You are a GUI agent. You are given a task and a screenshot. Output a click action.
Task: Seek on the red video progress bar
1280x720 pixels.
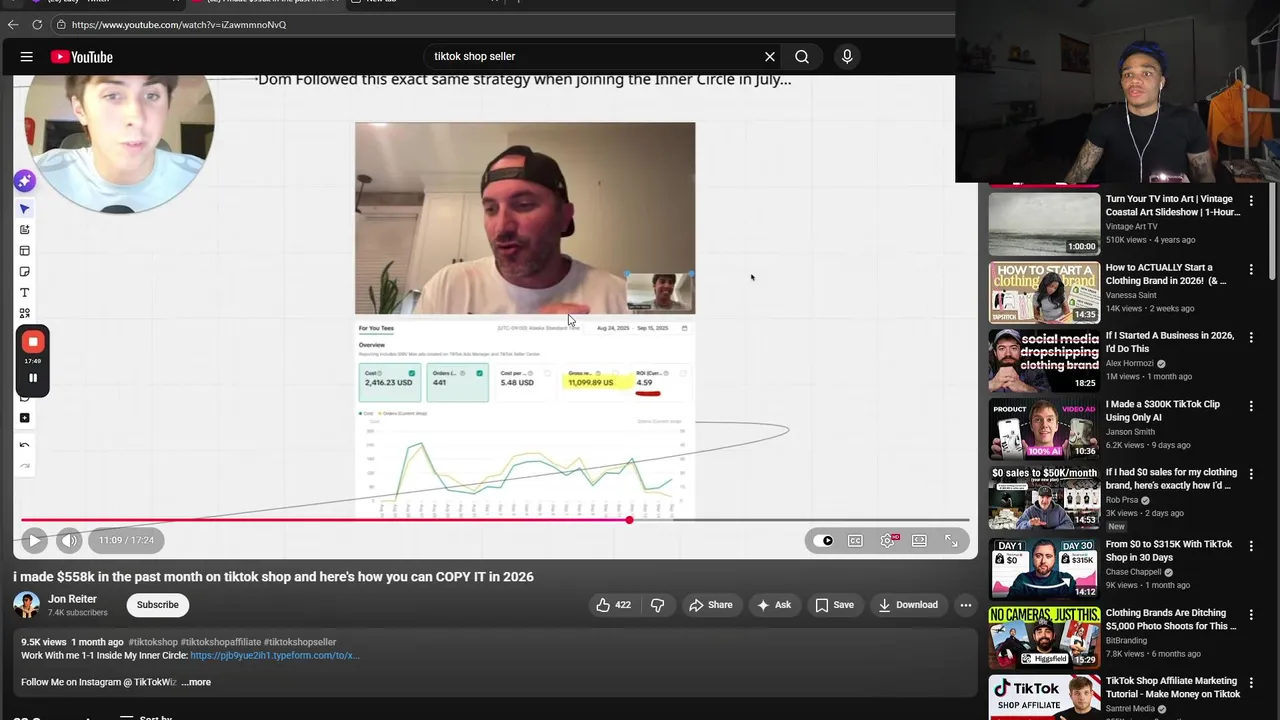[x=495, y=520]
